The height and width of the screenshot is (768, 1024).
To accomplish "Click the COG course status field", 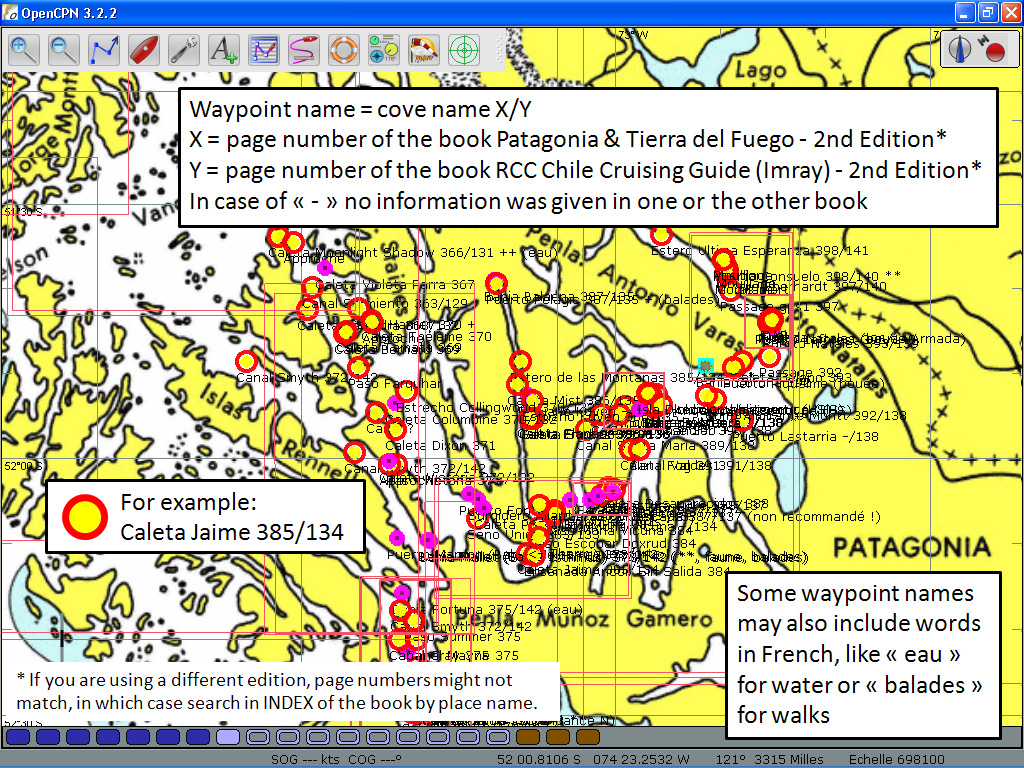I will (x=376, y=760).
